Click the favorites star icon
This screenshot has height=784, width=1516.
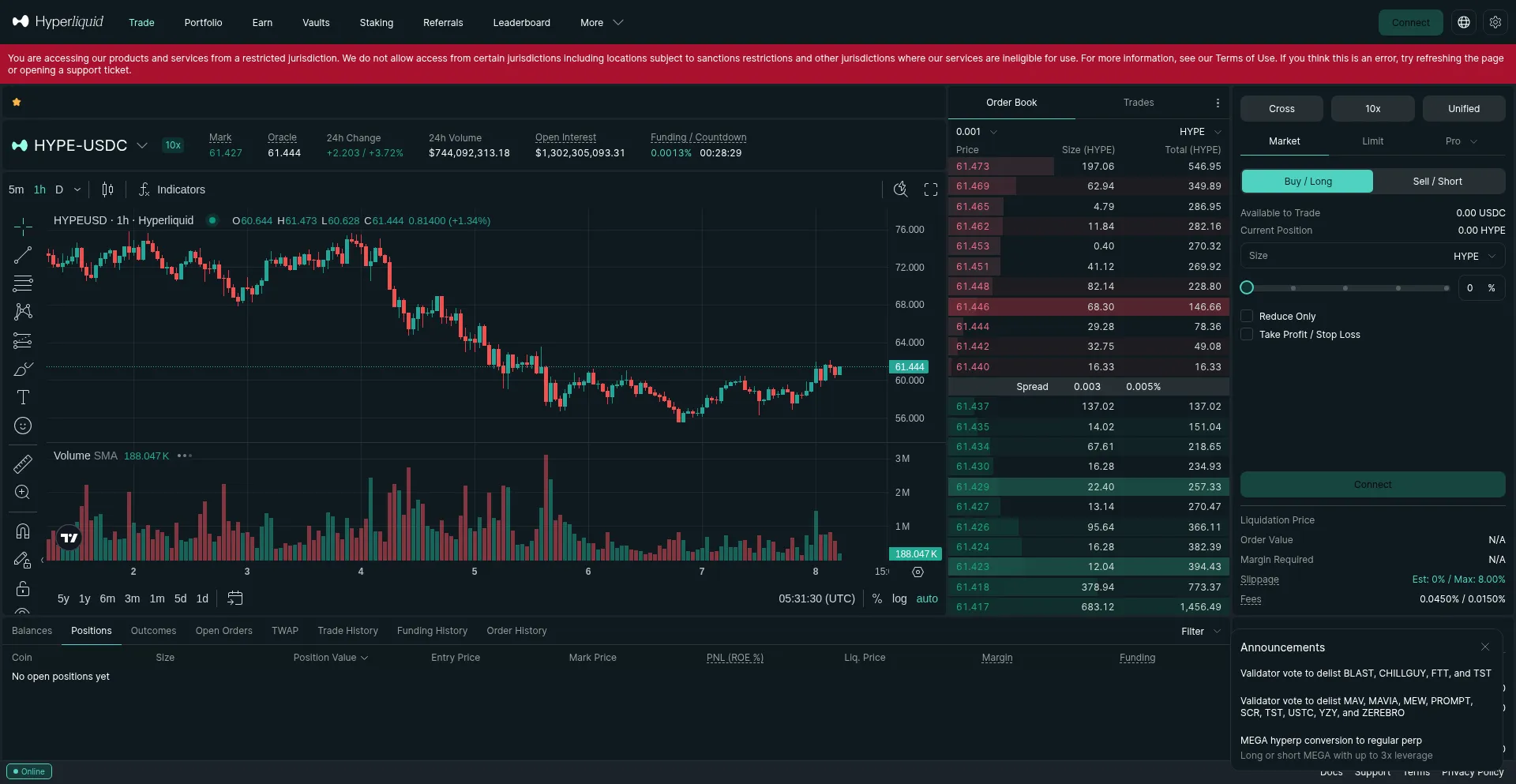coord(17,102)
